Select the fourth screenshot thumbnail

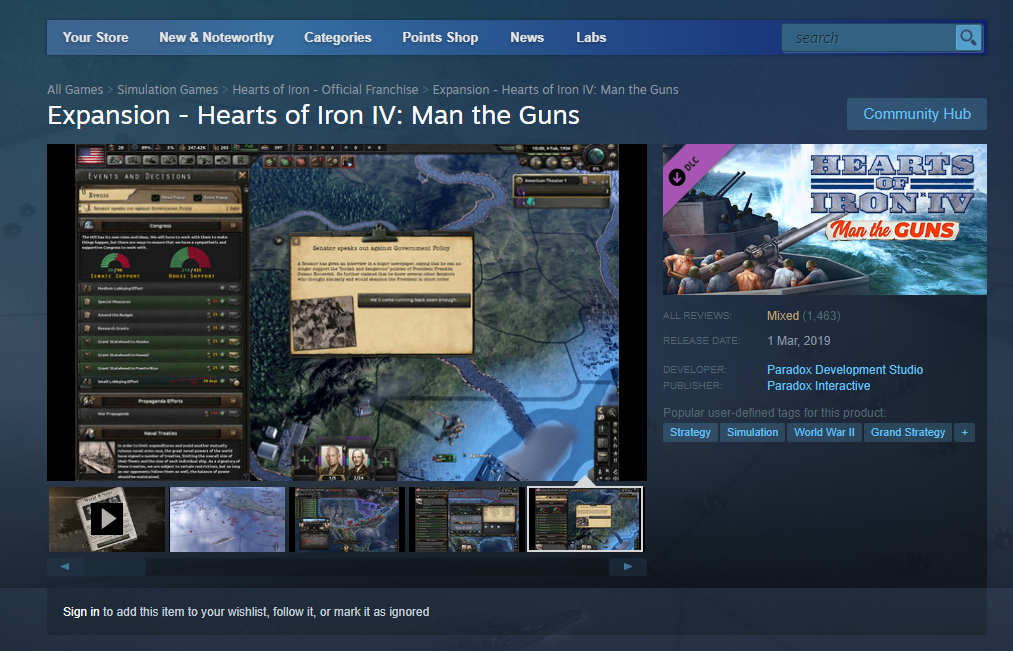(x=465, y=519)
